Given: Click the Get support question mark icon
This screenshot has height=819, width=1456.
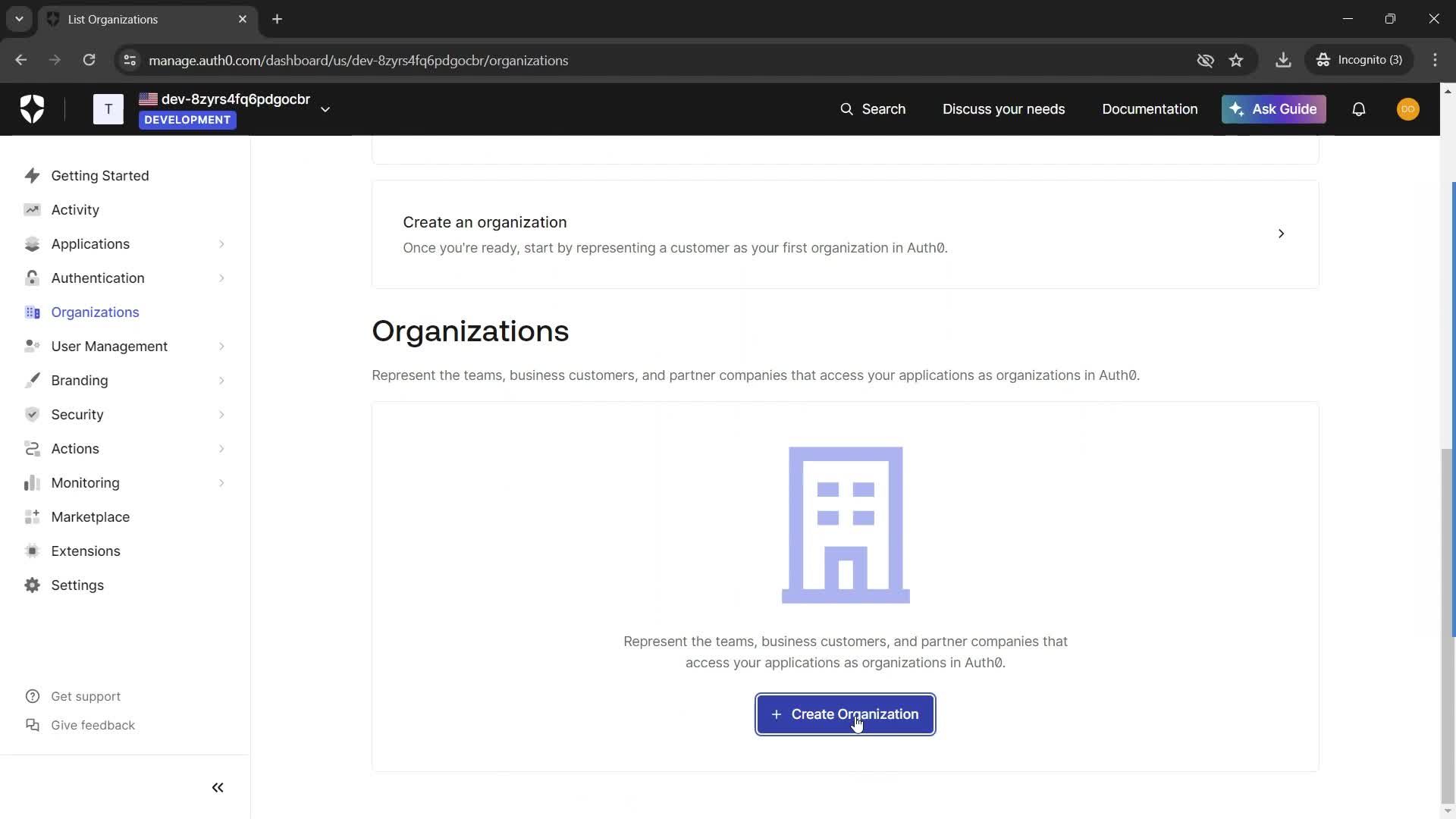Looking at the screenshot, I should (x=32, y=696).
